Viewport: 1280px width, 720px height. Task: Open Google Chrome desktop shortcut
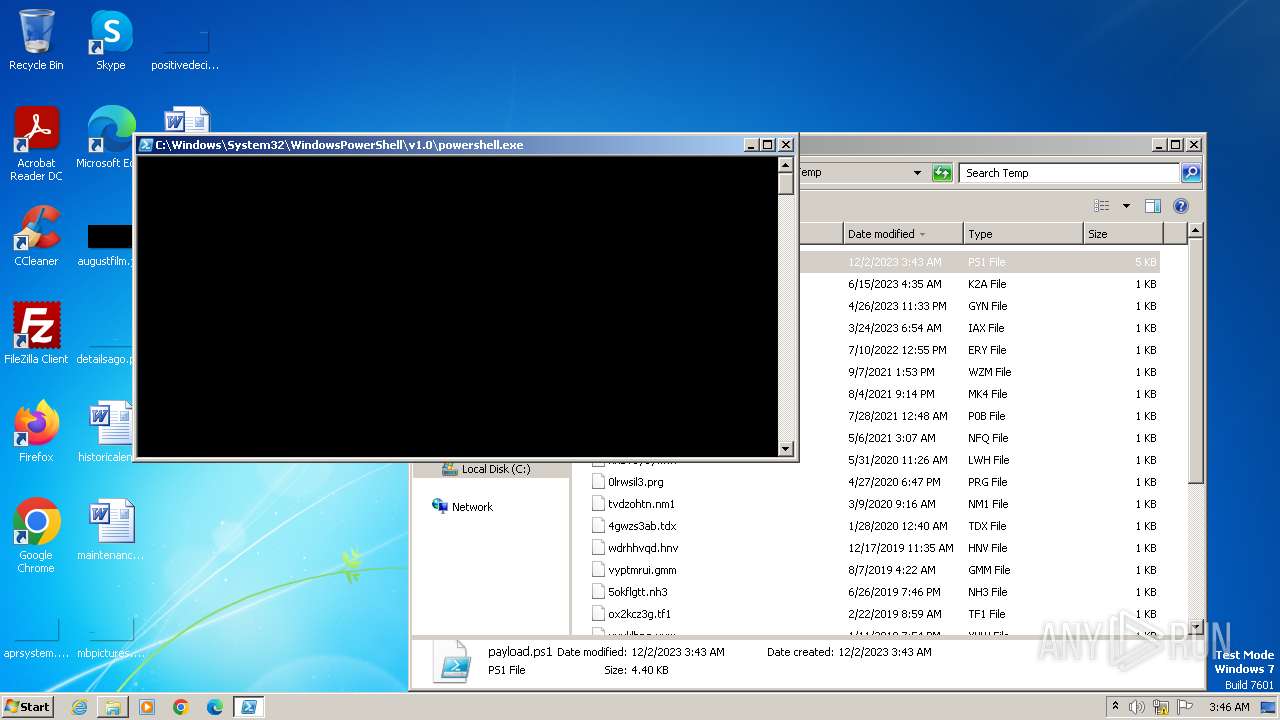[x=36, y=536]
